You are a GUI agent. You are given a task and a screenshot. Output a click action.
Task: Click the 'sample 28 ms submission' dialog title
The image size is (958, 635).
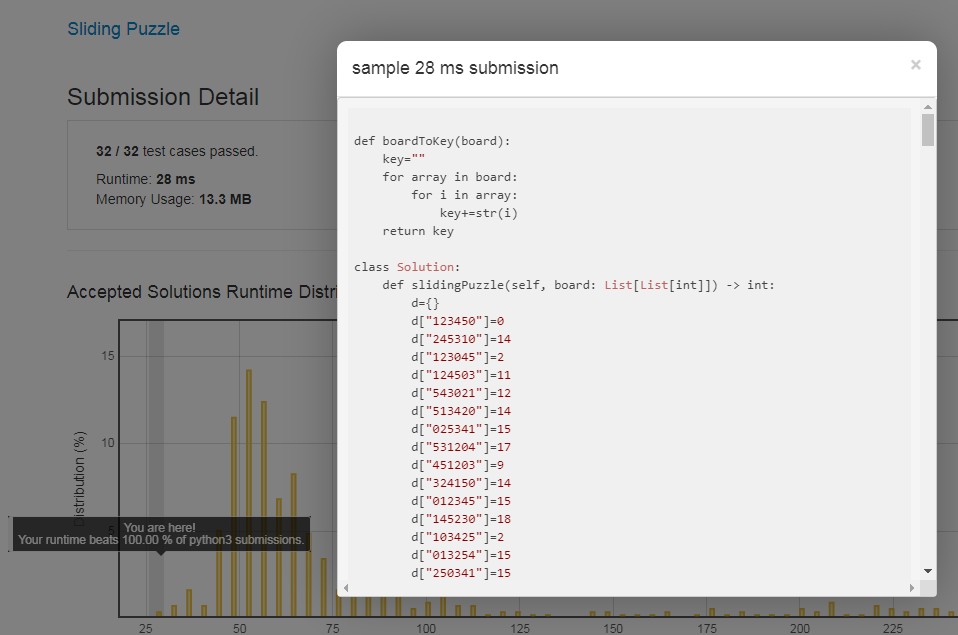pyautogui.click(x=455, y=68)
